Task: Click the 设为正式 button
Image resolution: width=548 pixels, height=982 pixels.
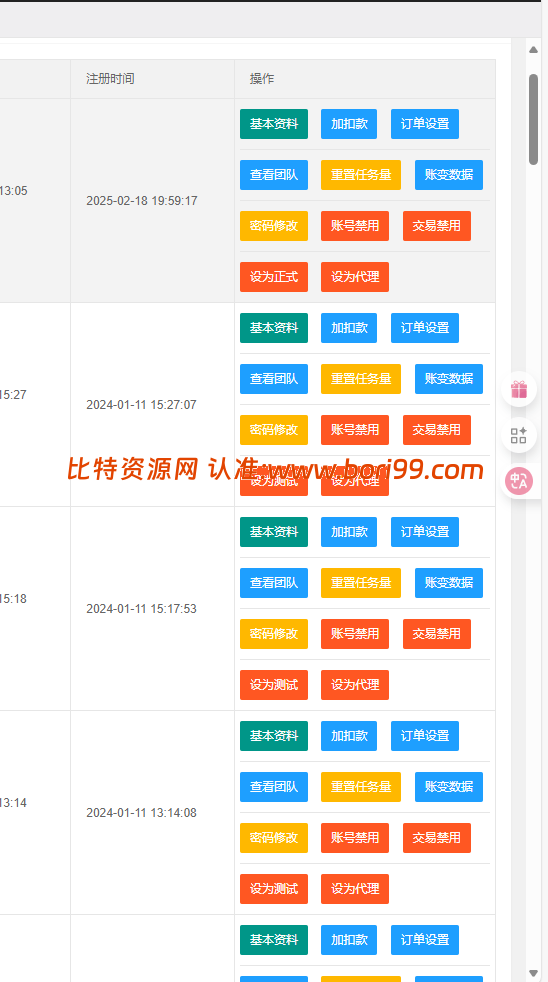Action: [x=274, y=277]
